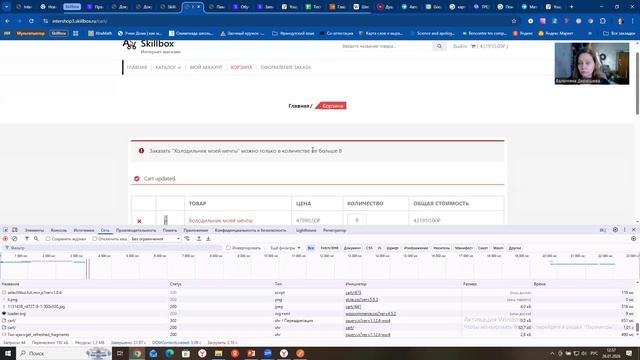
Task: Go to Главная in site navigation
Action: click(x=137, y=67)
